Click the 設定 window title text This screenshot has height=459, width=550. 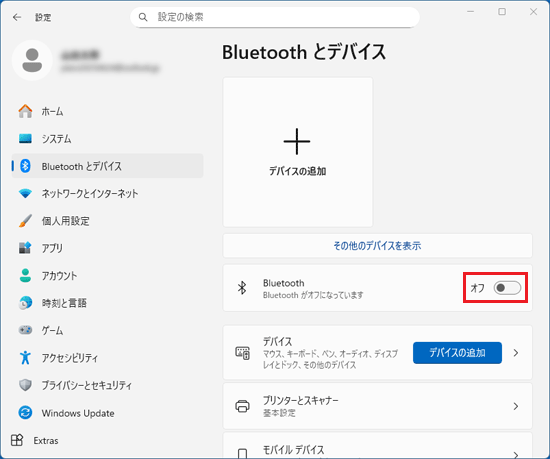tap(43, 17)
